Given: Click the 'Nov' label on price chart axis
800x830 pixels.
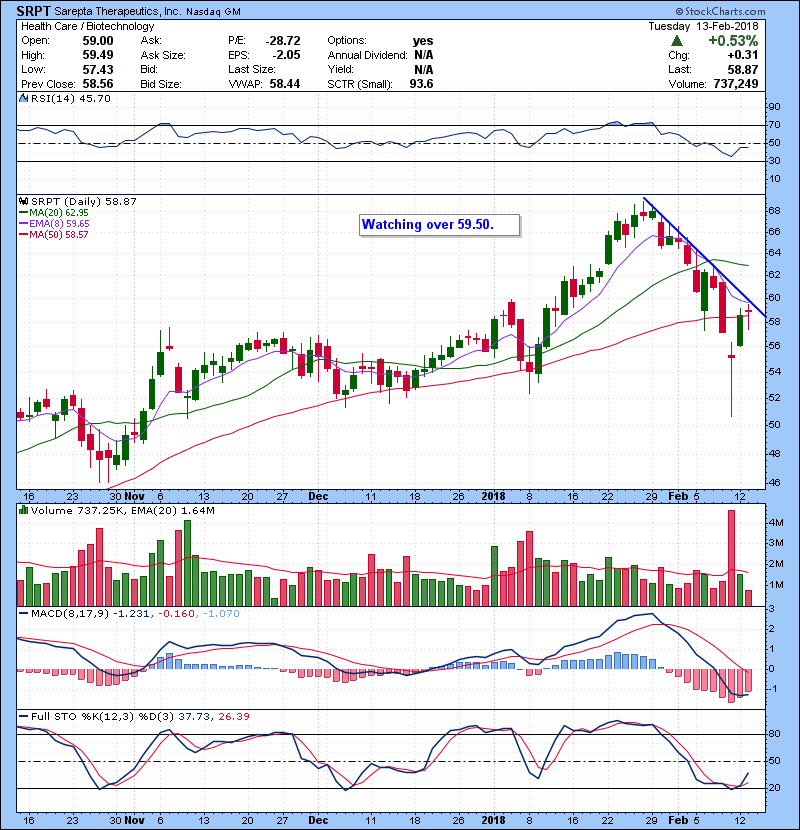Looking at the screenshot, I should point(134,497).
